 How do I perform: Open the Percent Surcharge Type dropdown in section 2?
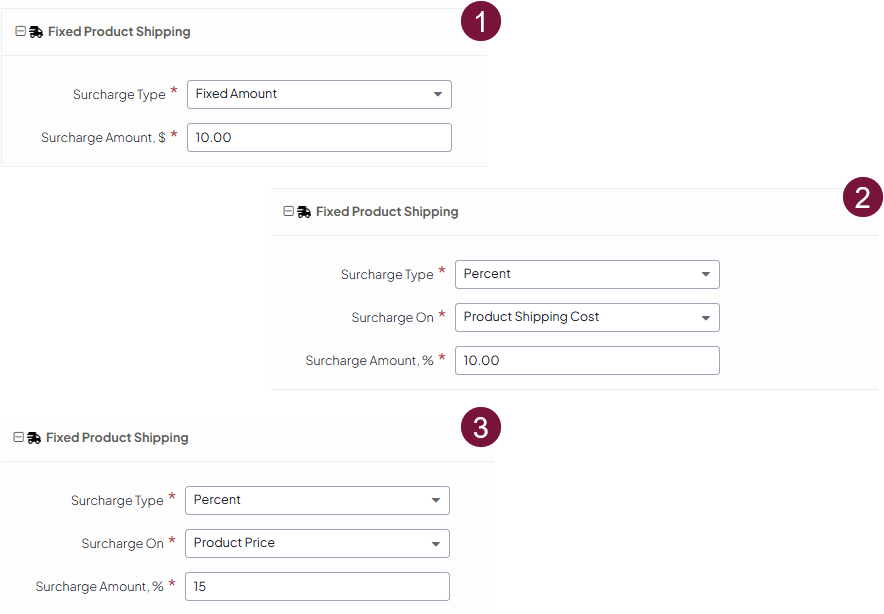(x=587, y=274)
